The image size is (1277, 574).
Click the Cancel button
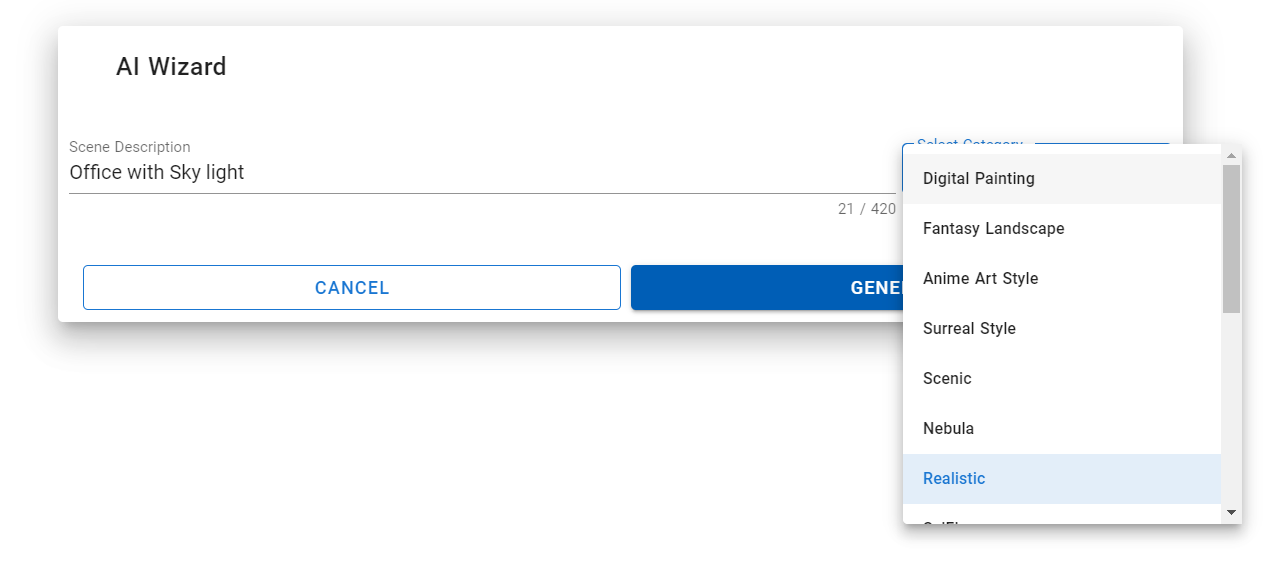pyautogui.click(x=352, y=288)
